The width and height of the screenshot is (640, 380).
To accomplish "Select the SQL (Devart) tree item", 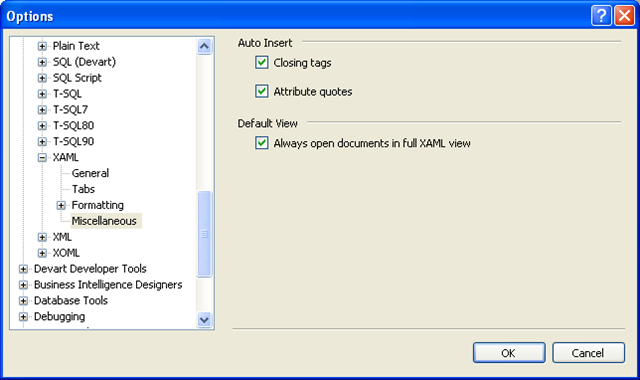I will (84, 62).
